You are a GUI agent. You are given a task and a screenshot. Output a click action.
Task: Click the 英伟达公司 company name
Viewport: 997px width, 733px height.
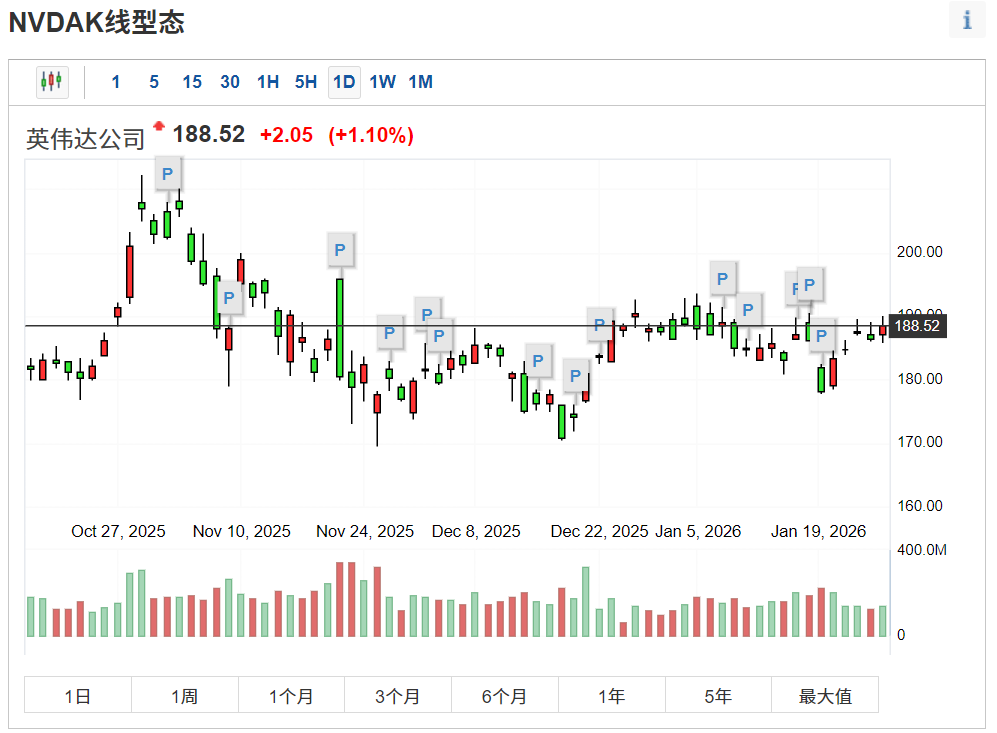(x=86, y=139)
